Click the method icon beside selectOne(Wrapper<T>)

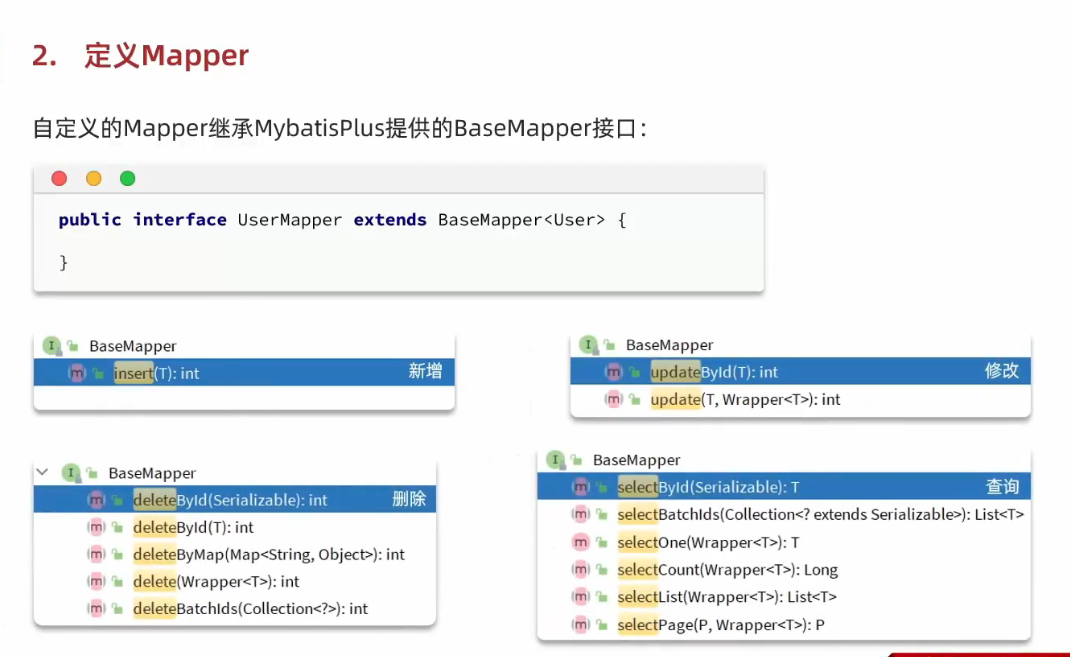coord(580,542)
